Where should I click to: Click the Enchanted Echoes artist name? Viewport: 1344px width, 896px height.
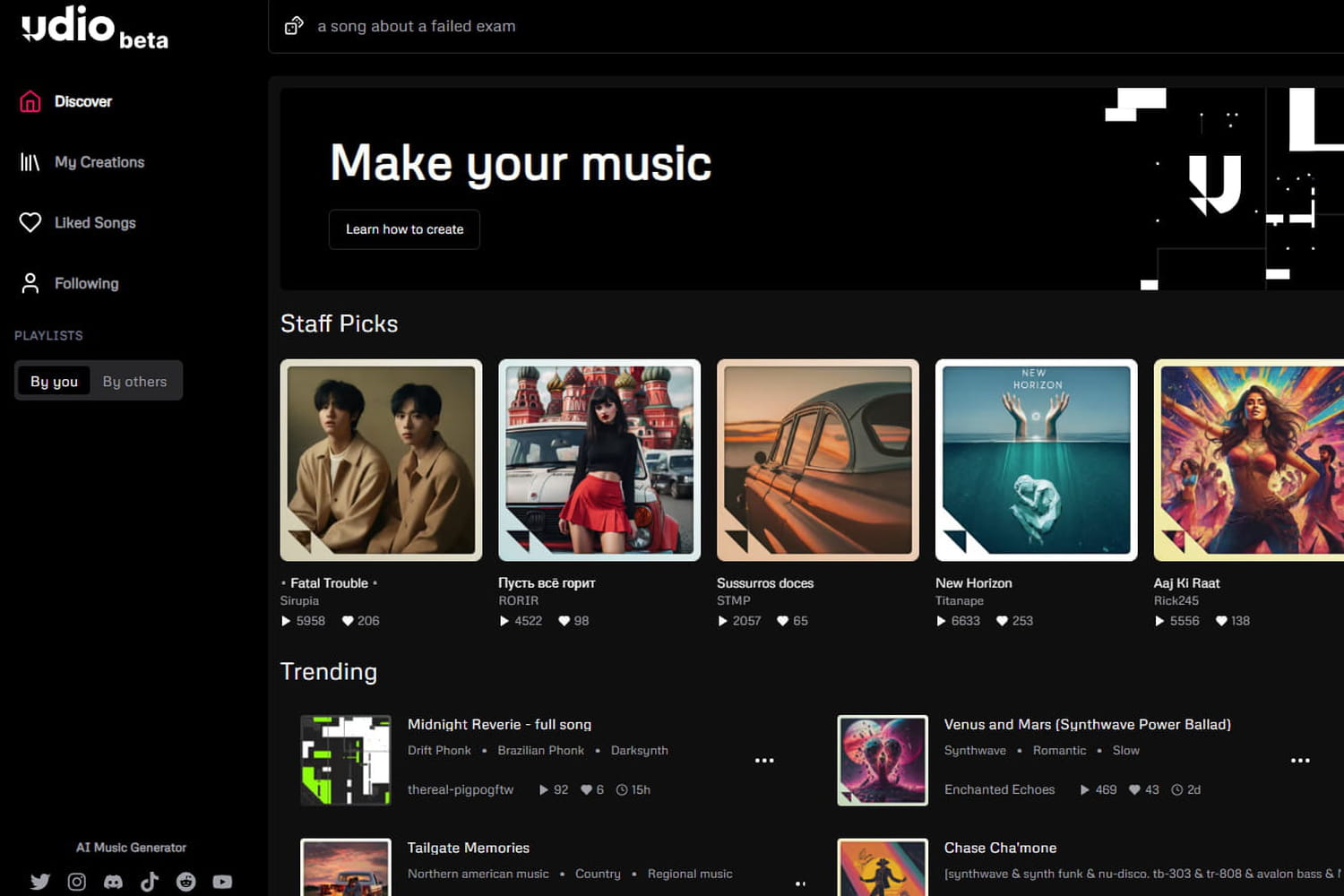tap(999, 789)
